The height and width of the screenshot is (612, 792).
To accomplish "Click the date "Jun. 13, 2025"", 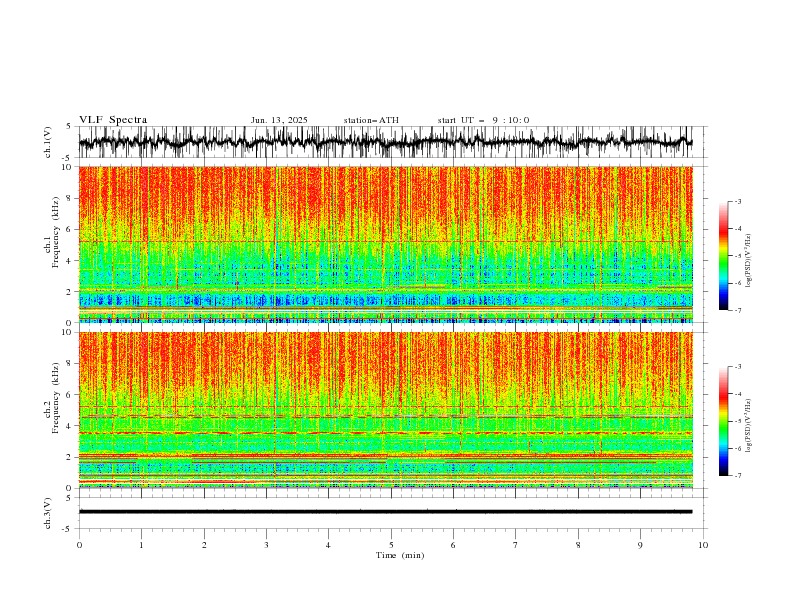I will point(279,120).
